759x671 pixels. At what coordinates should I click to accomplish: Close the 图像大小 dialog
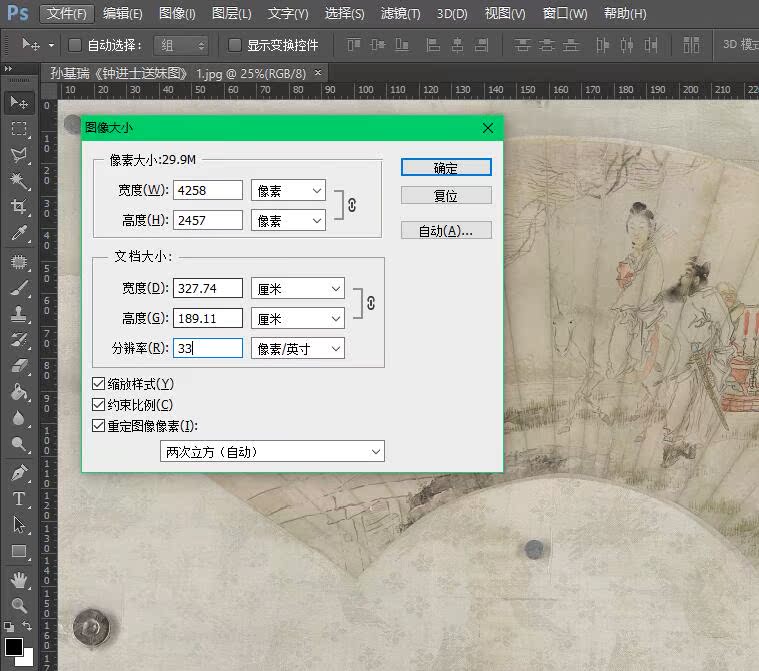pyautogui.click(x=487, y=128)
